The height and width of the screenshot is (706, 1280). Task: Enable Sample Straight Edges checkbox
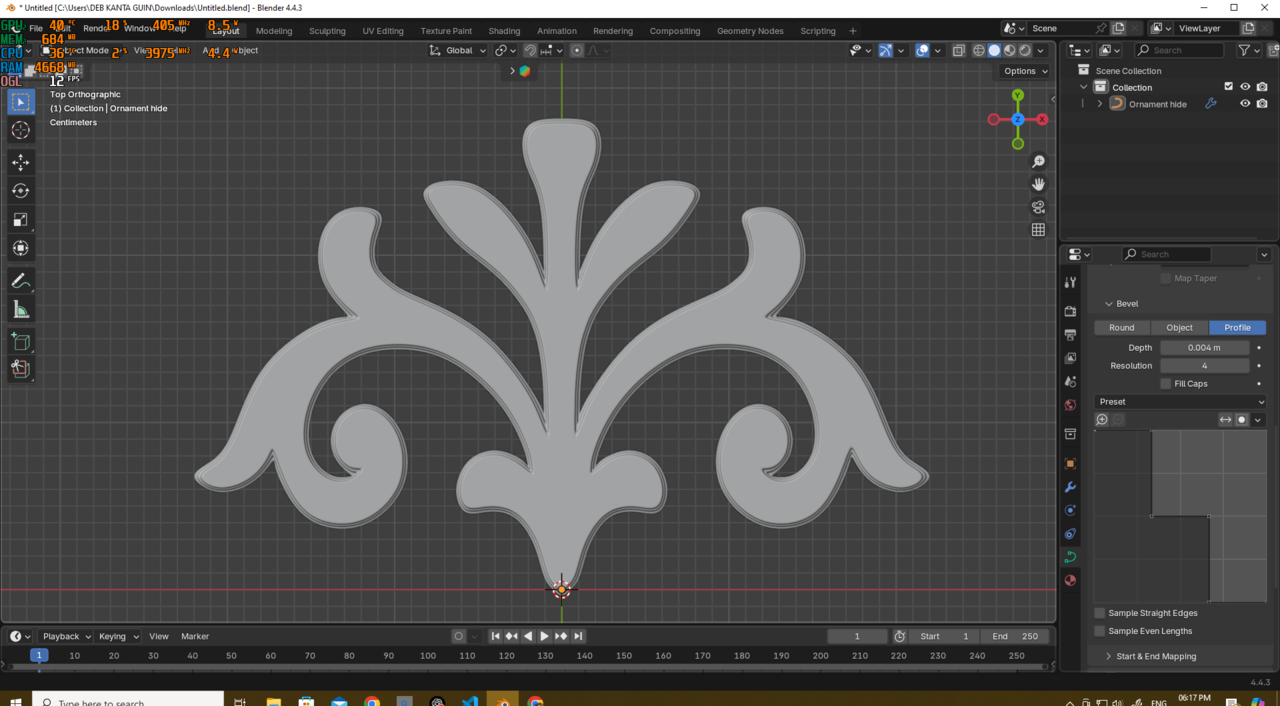click(x=1100, y=613)
